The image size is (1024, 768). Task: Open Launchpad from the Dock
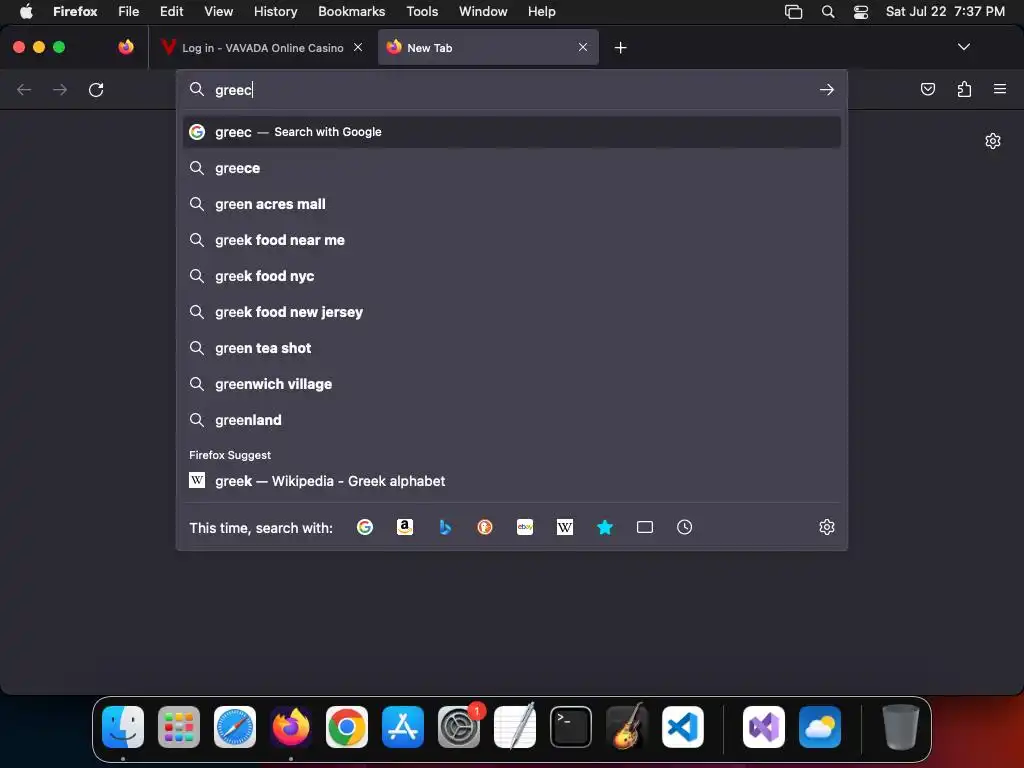(179, 726)
